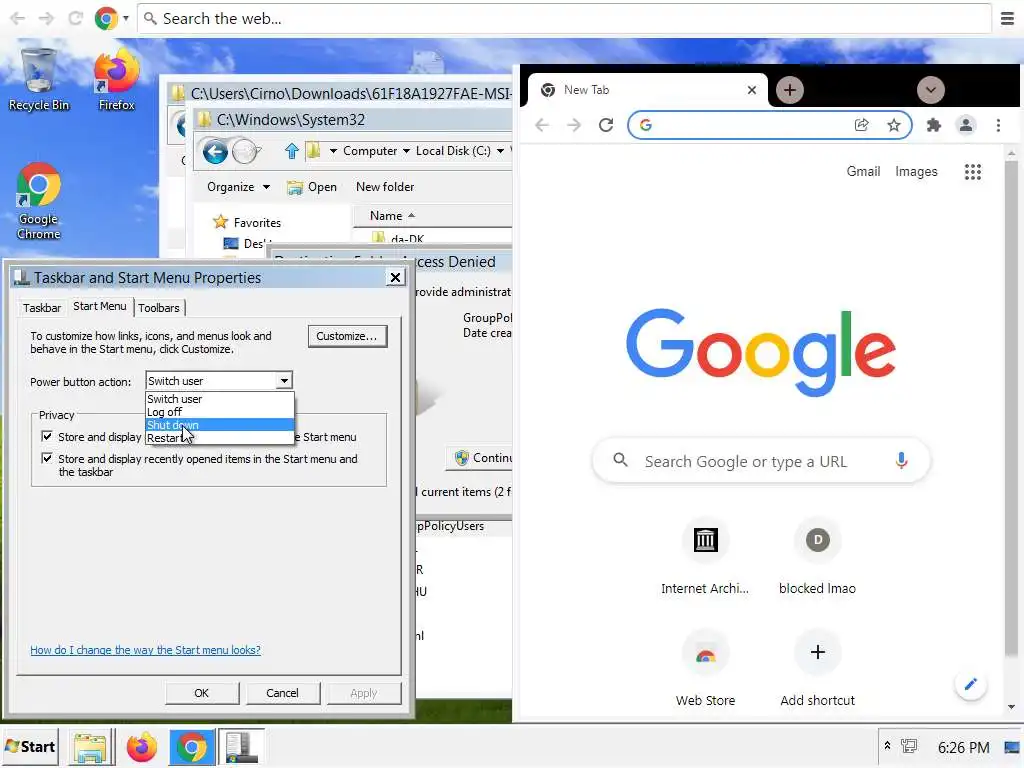Switch to the Toolbars tab

[159, 308]
